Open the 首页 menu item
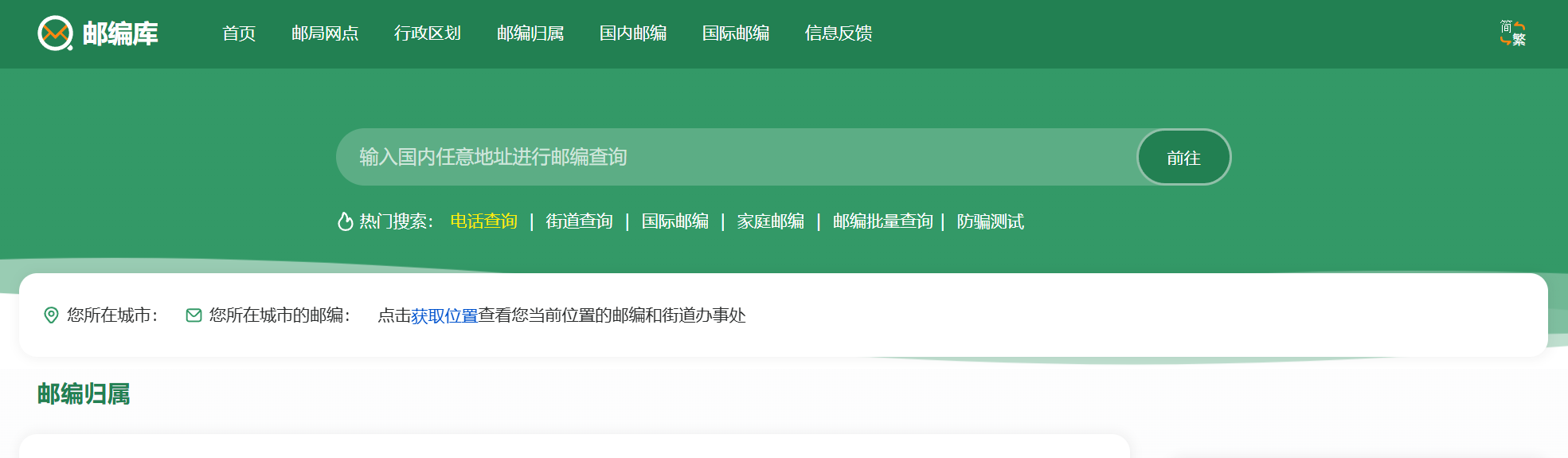Screen dimensions: 1568x458 point(239,33)
